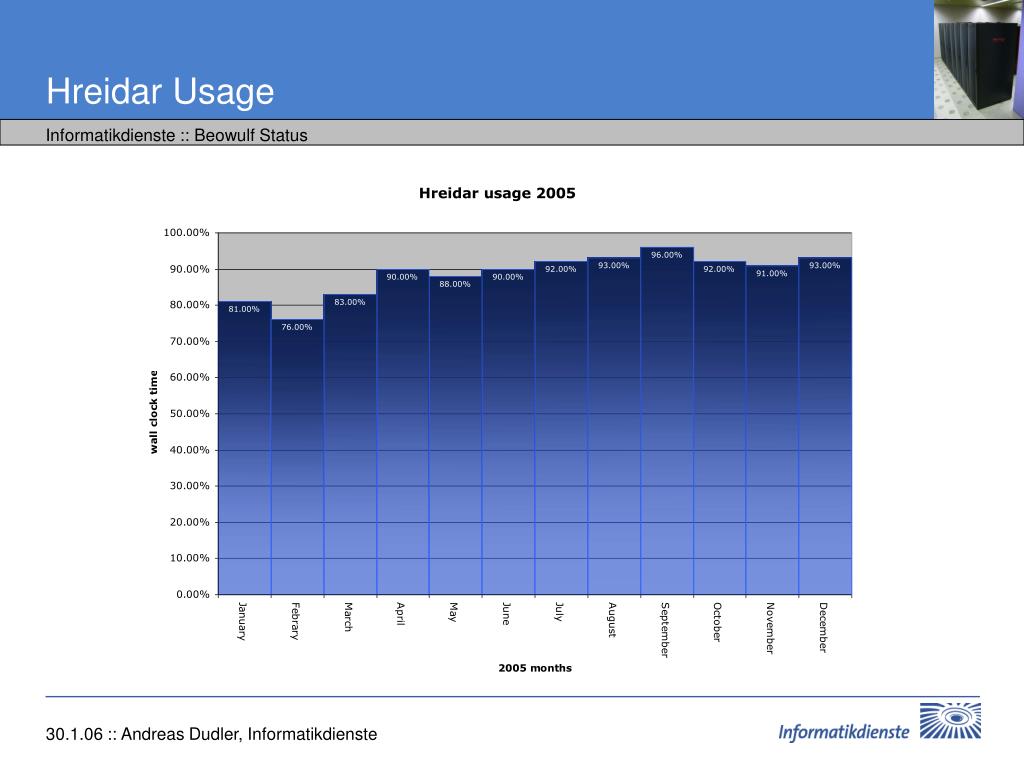
Task: Click the 'November' axis label
Action: point(769,628)
